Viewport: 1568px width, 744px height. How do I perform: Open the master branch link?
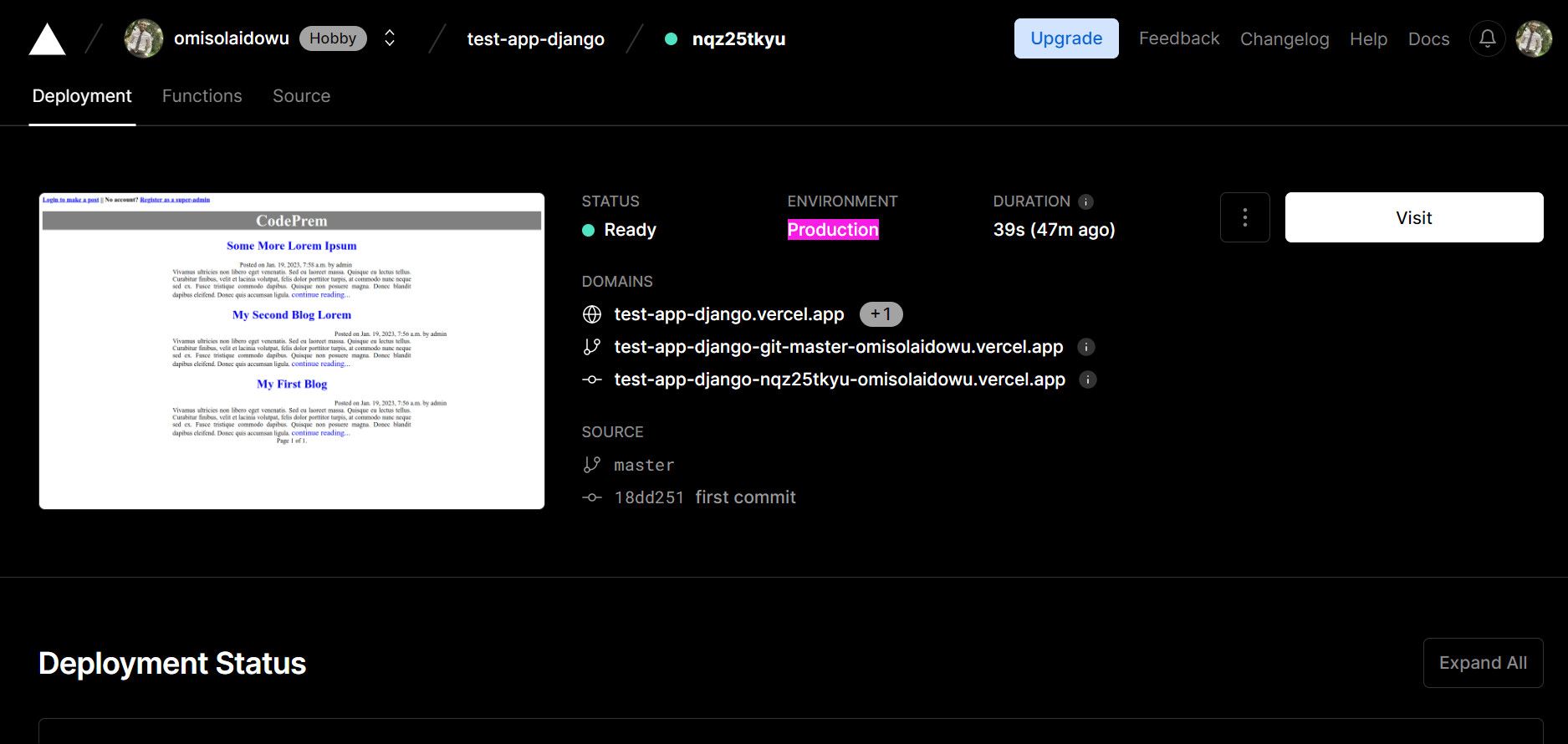[x=644, y=465]
